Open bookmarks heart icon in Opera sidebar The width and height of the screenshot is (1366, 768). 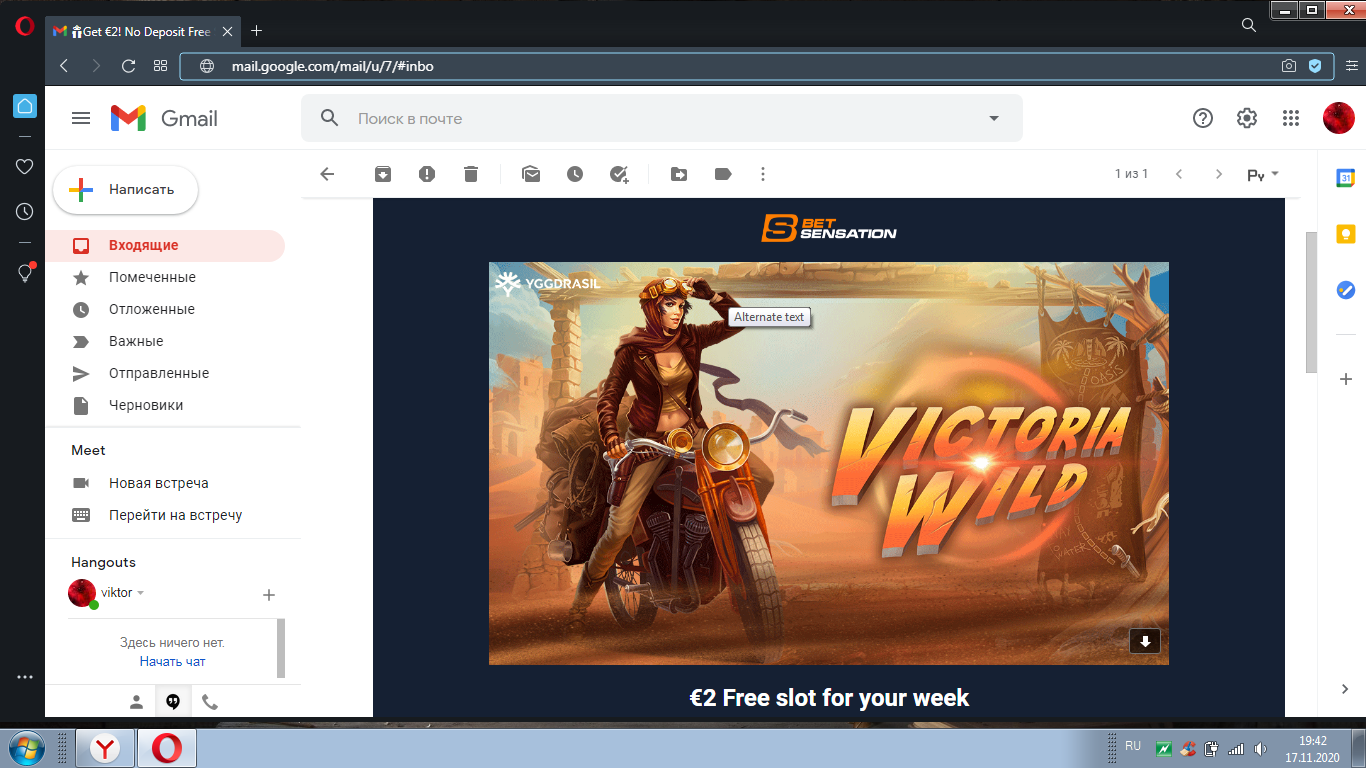[25, 167]
